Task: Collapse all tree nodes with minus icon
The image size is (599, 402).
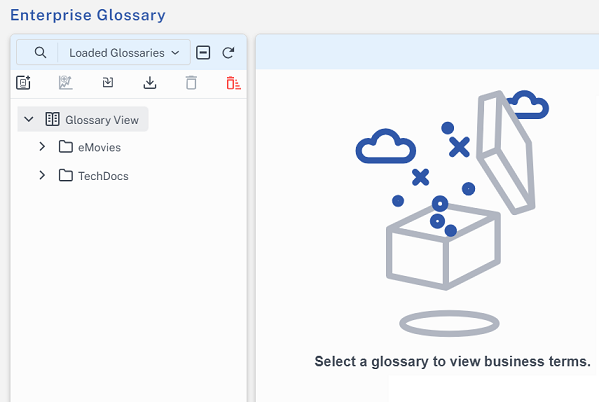Action: point(203,52)
